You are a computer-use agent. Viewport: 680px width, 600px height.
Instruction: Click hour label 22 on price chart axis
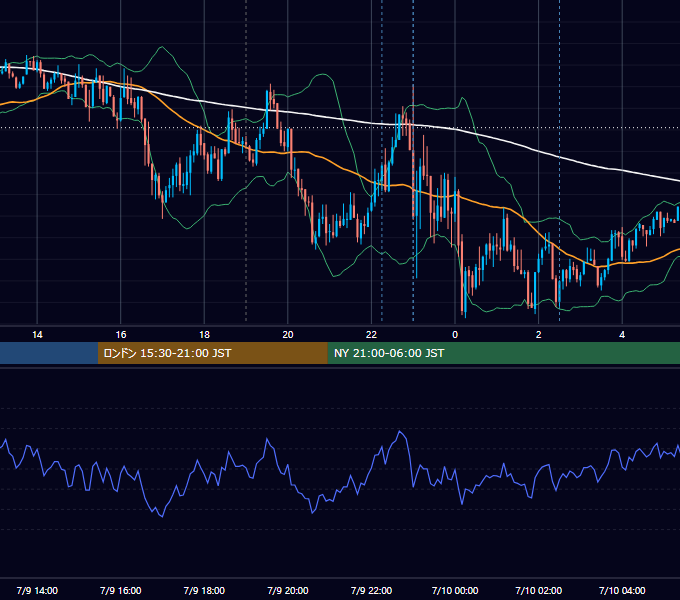(371, 335)
